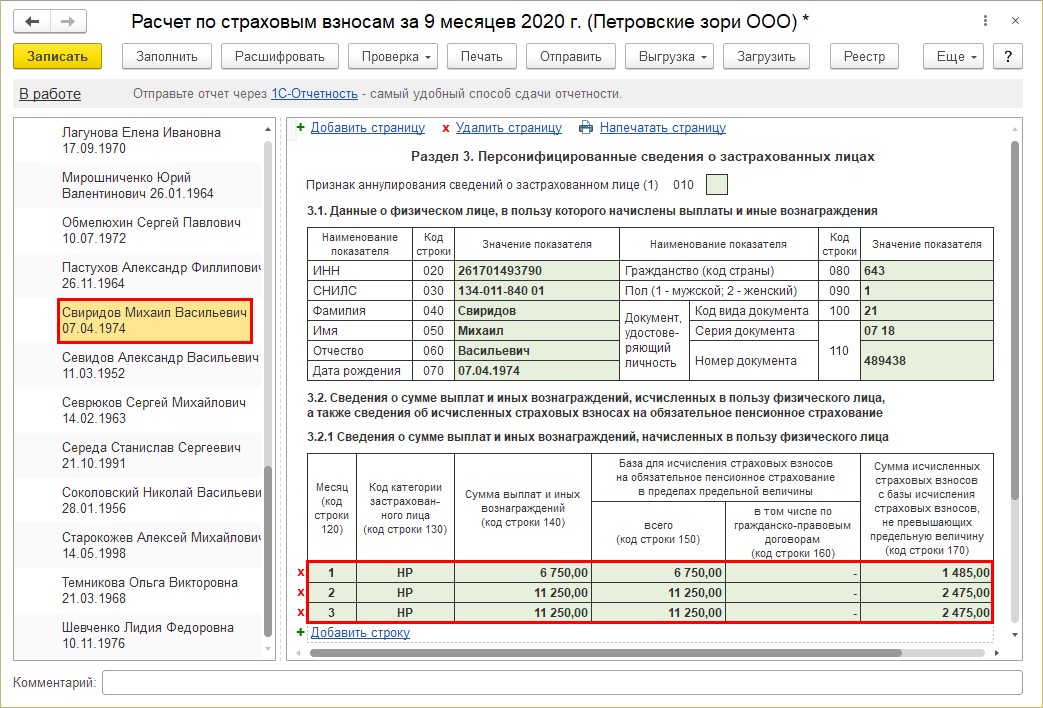Click the document series field 07 18
The width and height of the screenshot is (1043, 708).
[927, 331]
